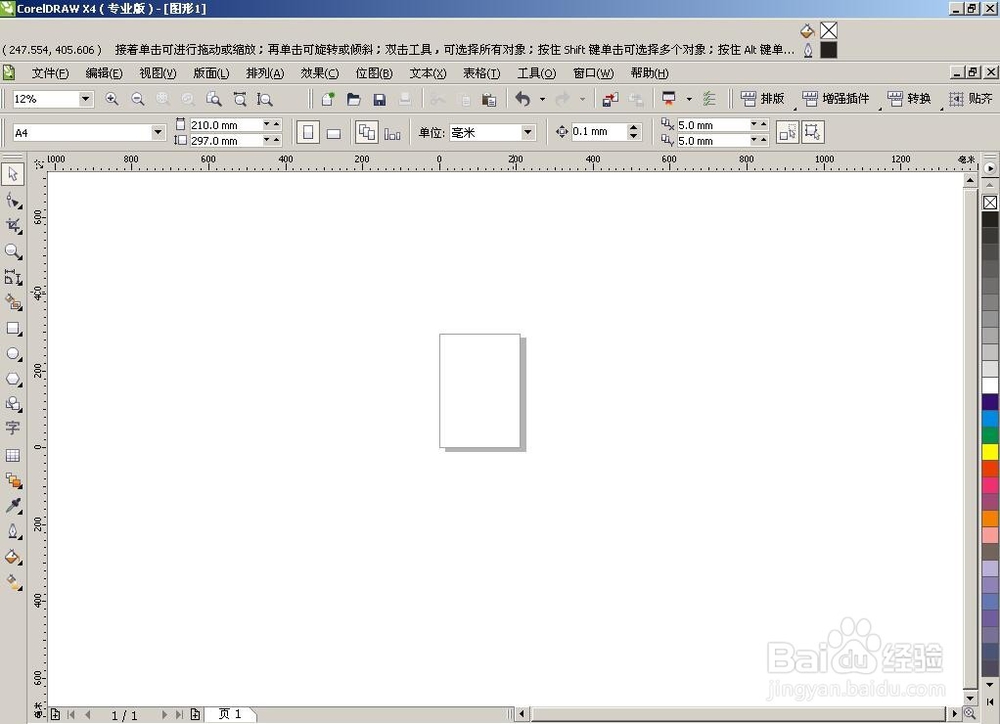The height and width of the screenshot is (724, 1000).
Task: Click the no-color X swatch in palette
Action: (990, 203)
